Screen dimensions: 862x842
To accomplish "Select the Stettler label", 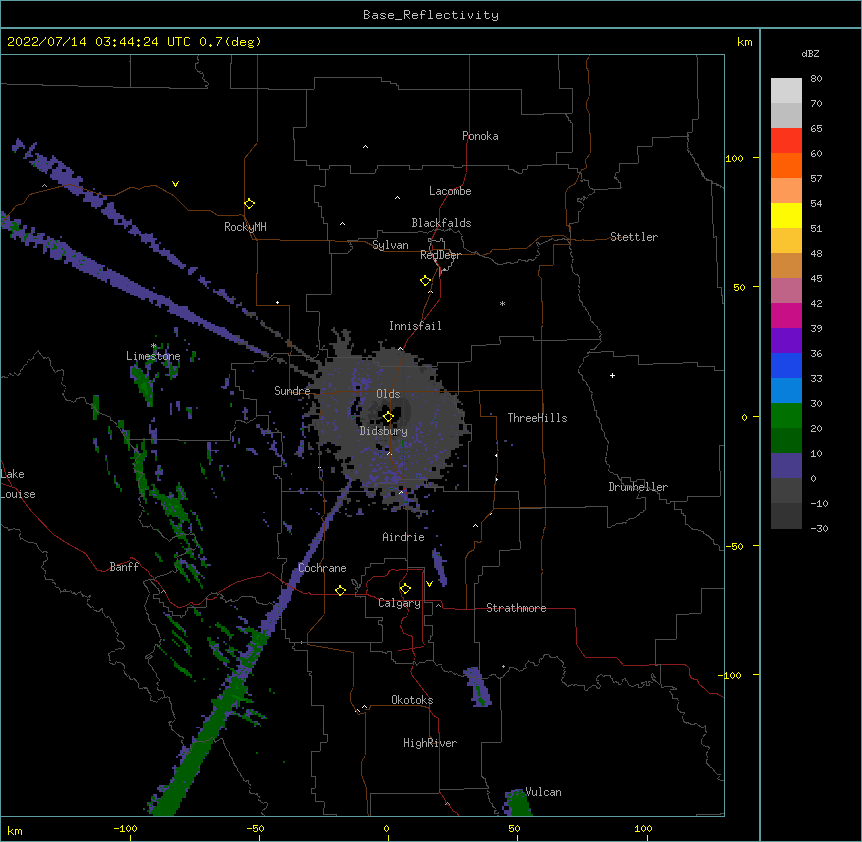I will coord(634,237).
